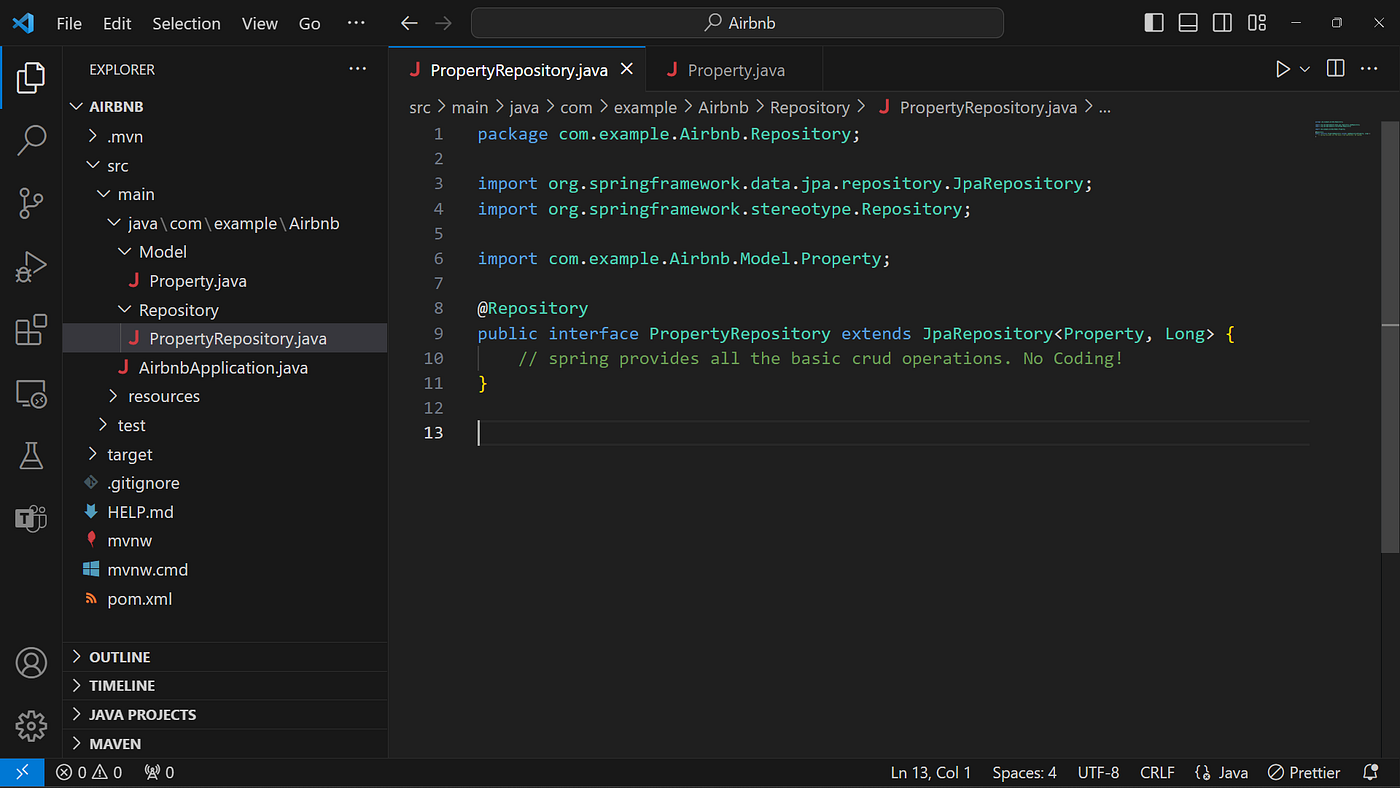Open the run button dropdown arrow
Viewport: 1400px width, 788px height.
[1304, 69]
